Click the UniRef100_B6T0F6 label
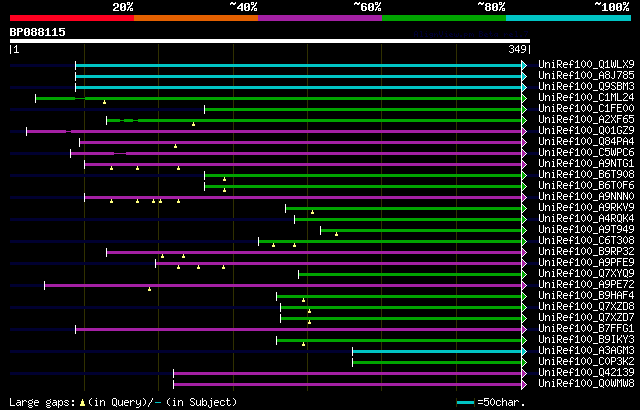 [586, 186]
